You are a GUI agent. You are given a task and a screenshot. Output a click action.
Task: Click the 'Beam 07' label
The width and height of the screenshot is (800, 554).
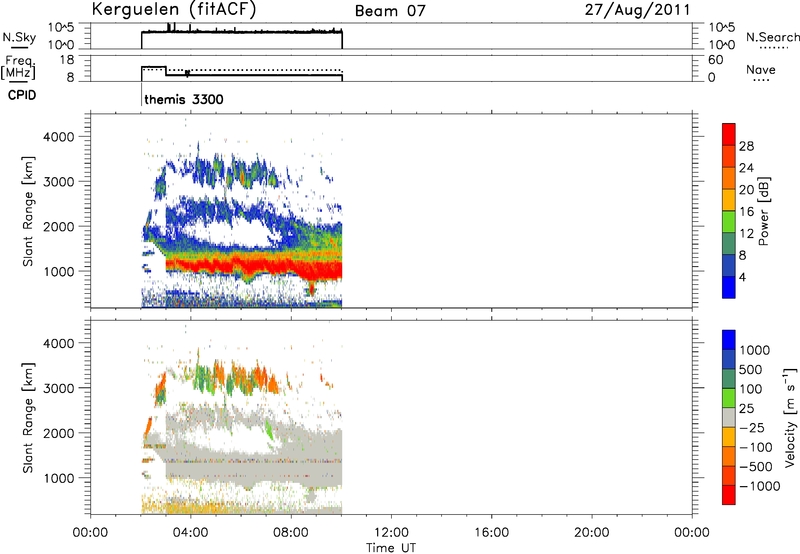pyautogui.click(x=390, y=11)
